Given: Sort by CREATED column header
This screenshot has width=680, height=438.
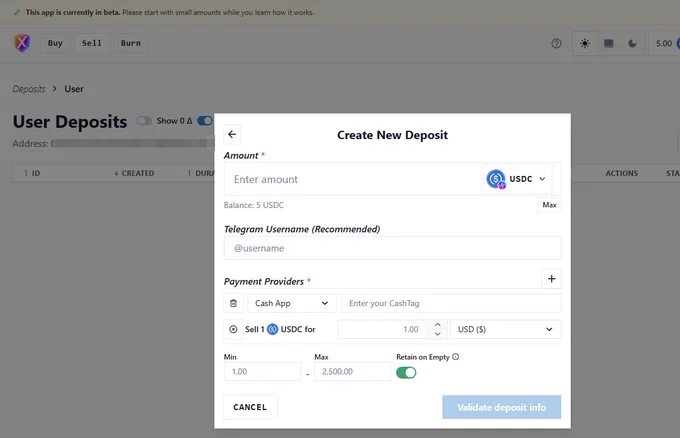Looking at the screenshot, I should point(134,173).
